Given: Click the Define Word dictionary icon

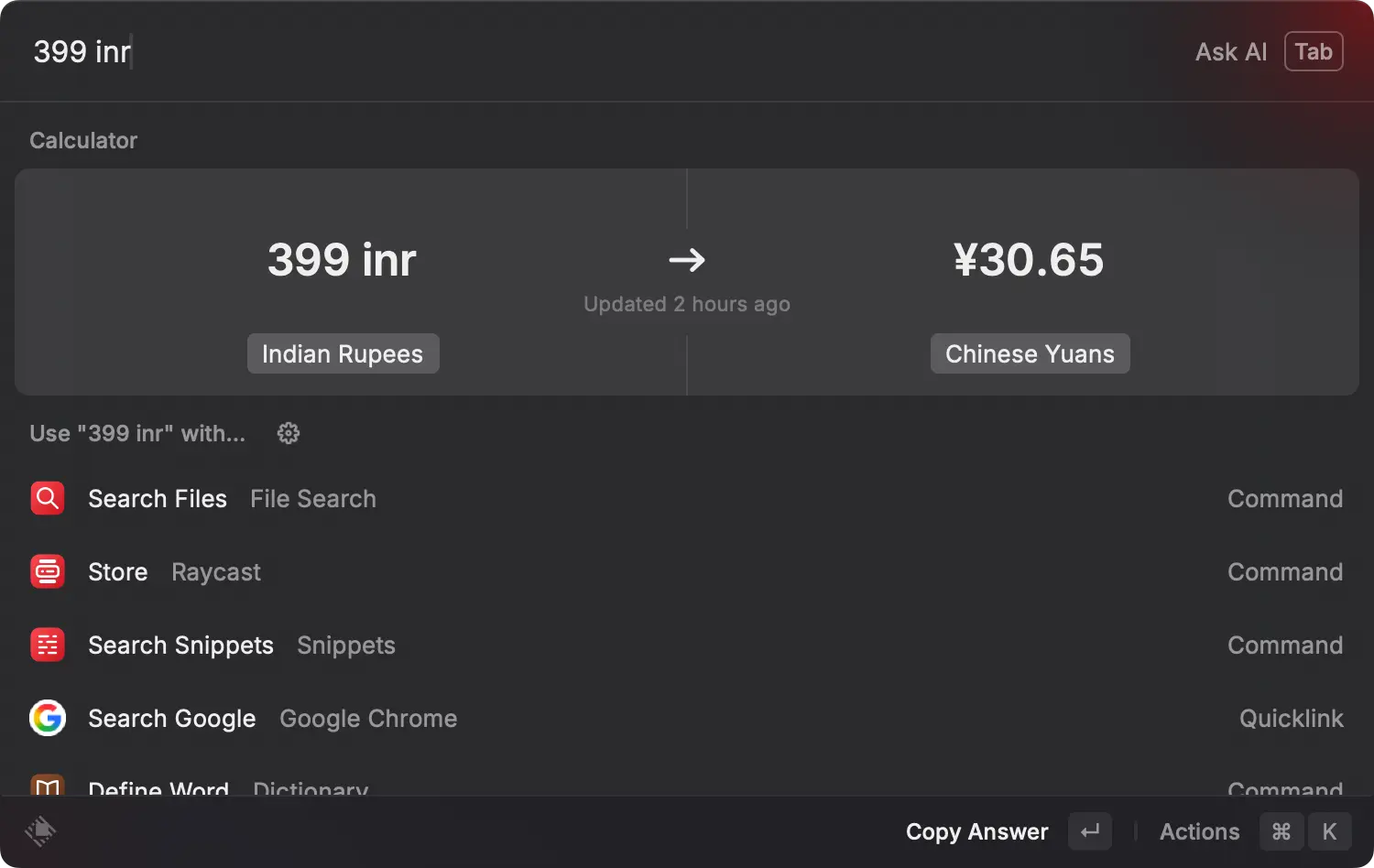Looking at the screenshot, I should (x=48, y=786).
